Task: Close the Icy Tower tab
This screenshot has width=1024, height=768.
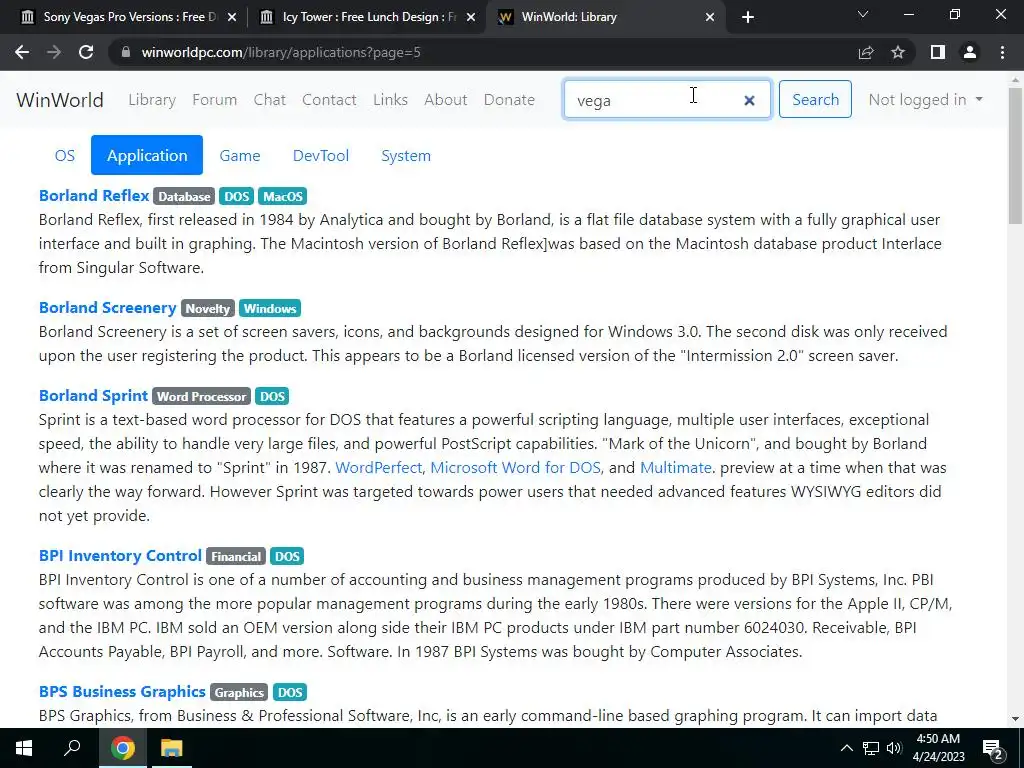Action: 471,17
